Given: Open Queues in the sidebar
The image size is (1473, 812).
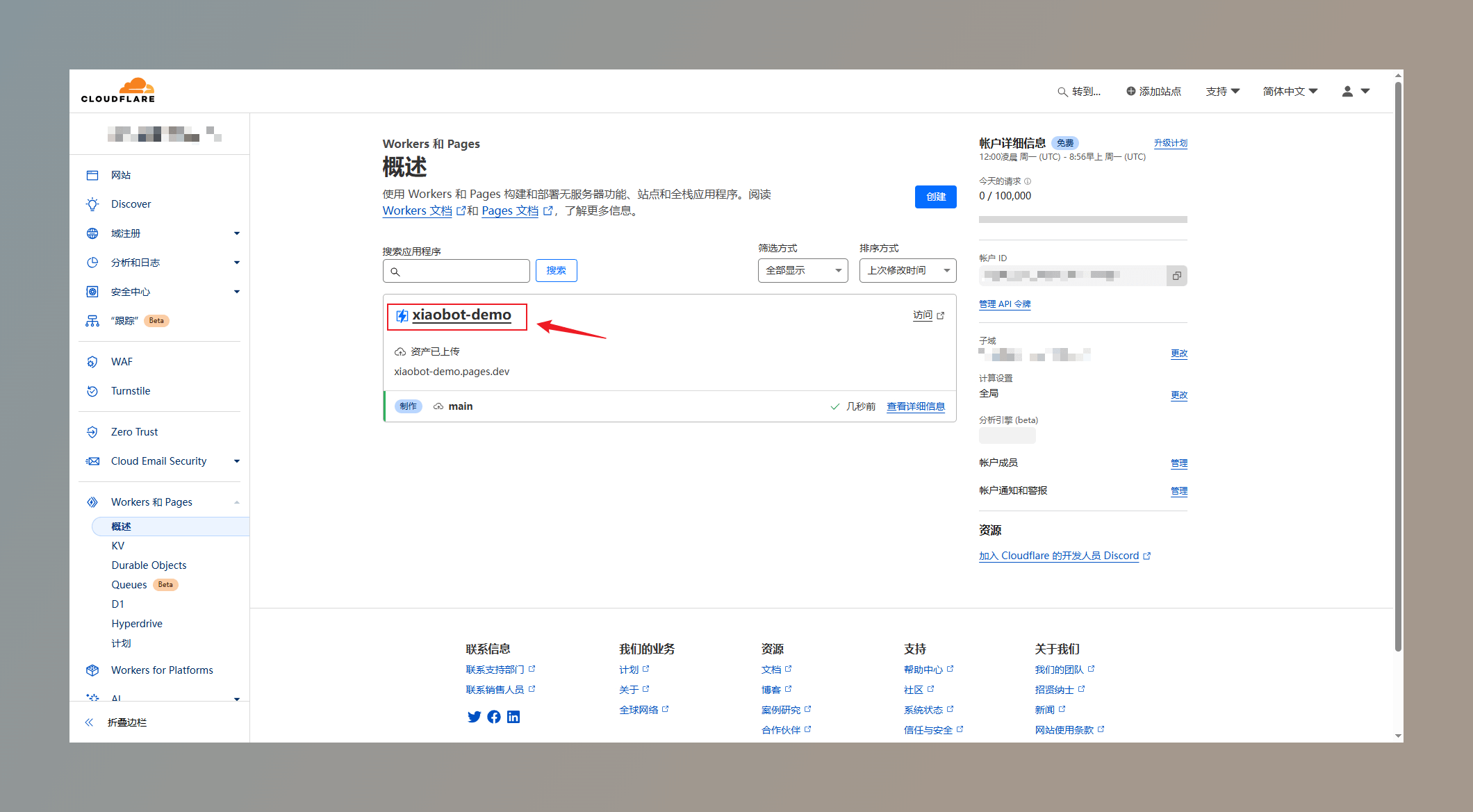Looking at the screenshot, I should [129, 585].
